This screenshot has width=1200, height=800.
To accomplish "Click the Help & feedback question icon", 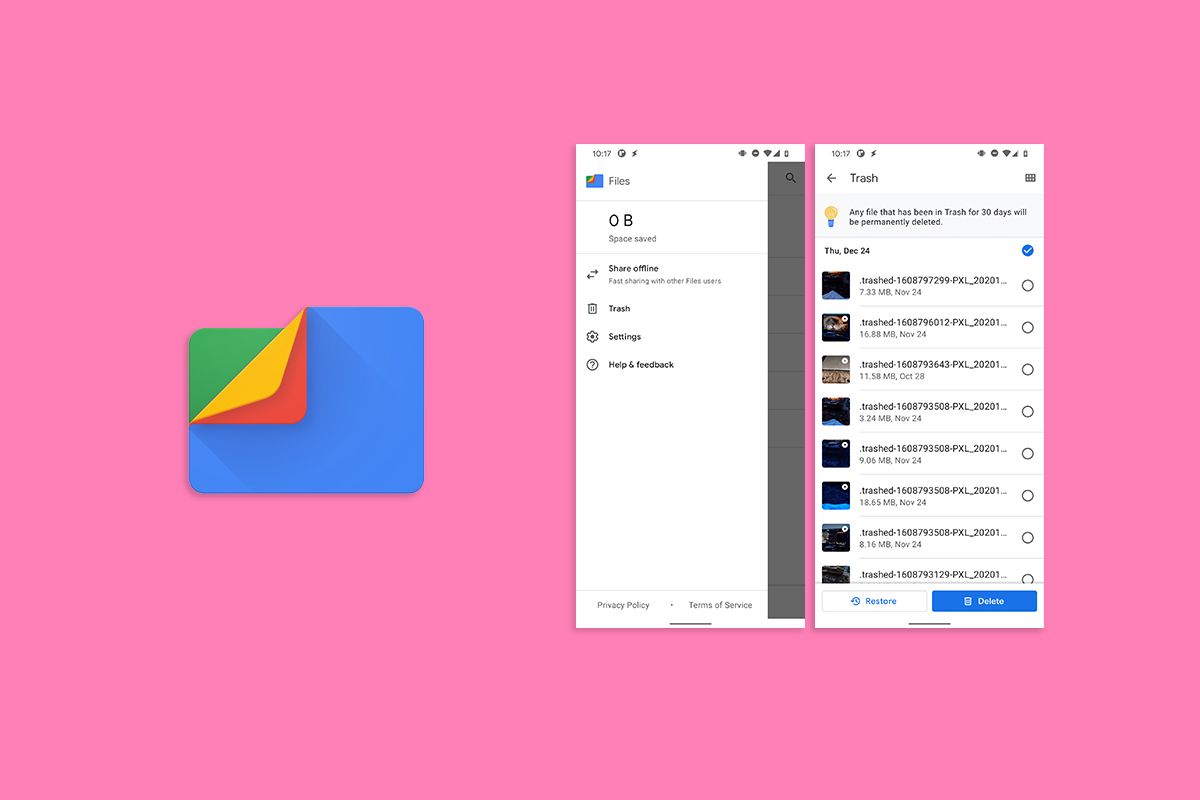I will [592, 365].
